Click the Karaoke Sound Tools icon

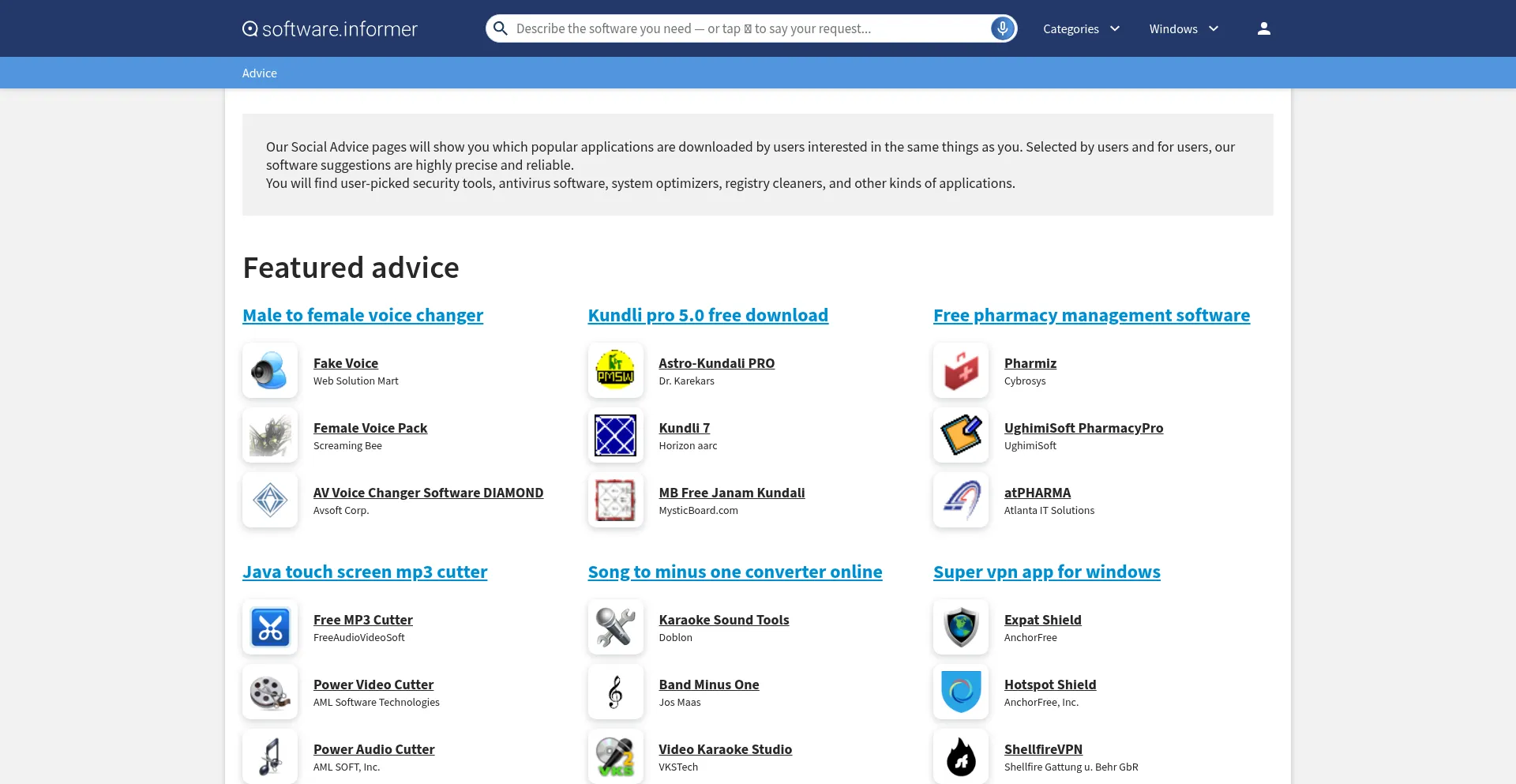616,627
